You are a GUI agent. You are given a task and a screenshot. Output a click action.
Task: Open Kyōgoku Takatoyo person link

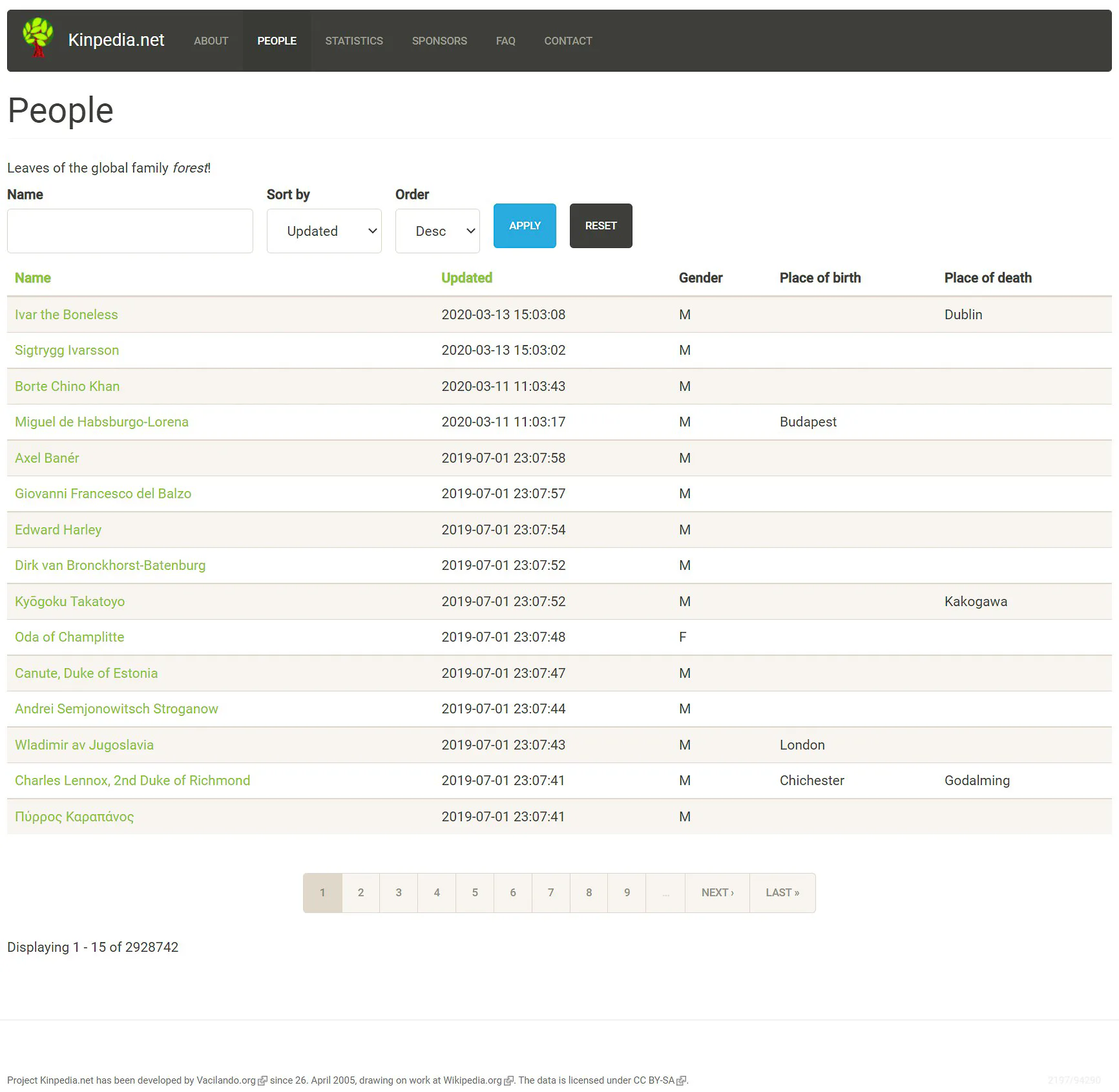point(70,602)
